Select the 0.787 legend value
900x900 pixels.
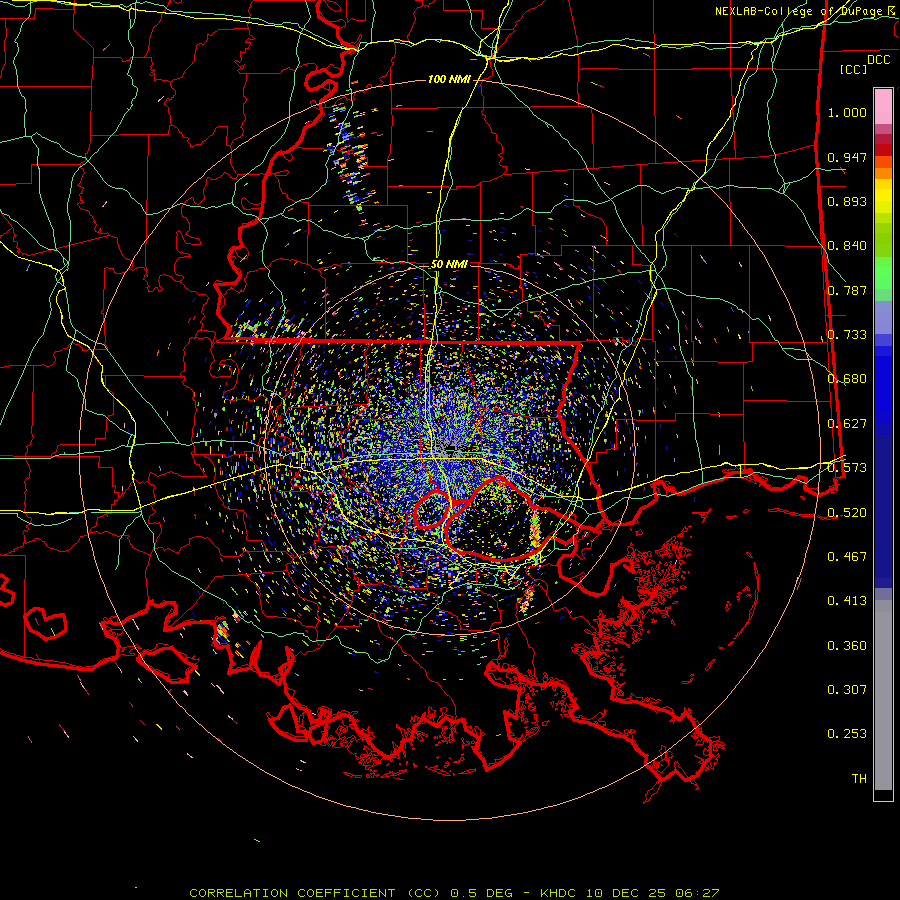click(847, 290)
